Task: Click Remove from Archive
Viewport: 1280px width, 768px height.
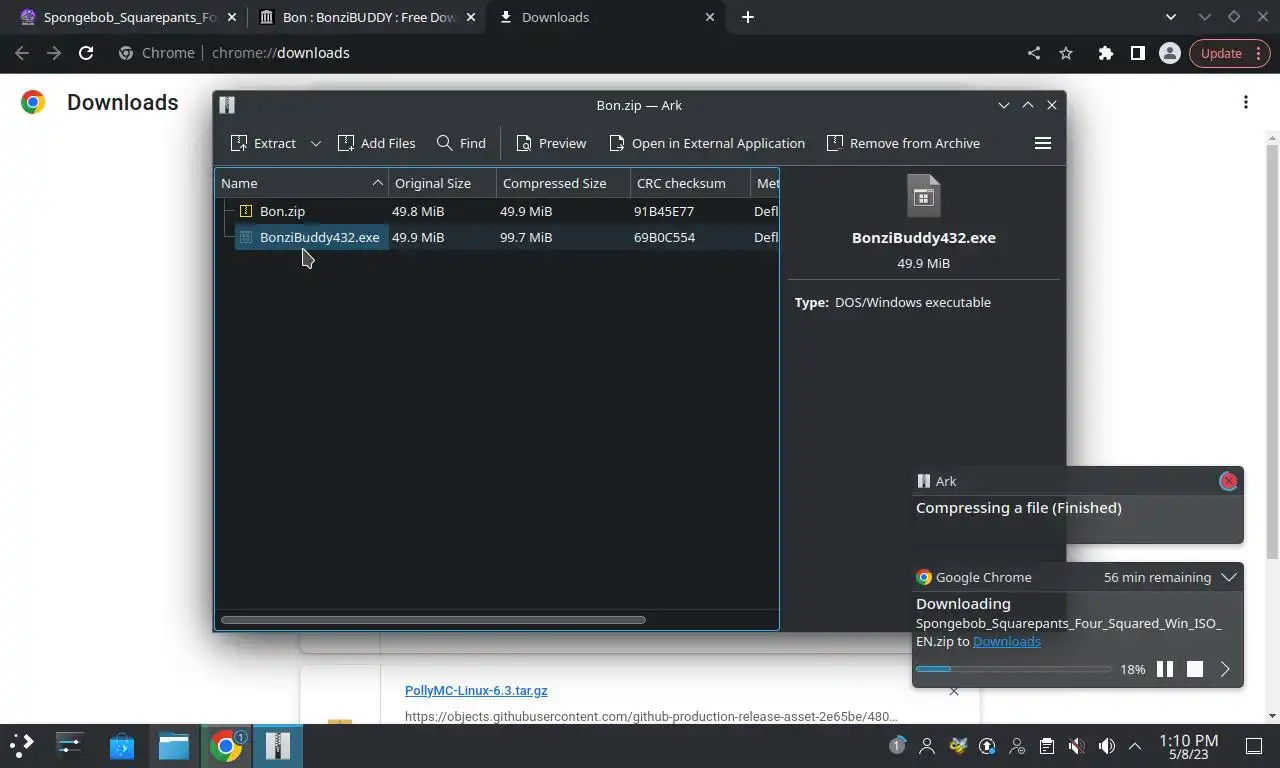Action: click(903, 143)
